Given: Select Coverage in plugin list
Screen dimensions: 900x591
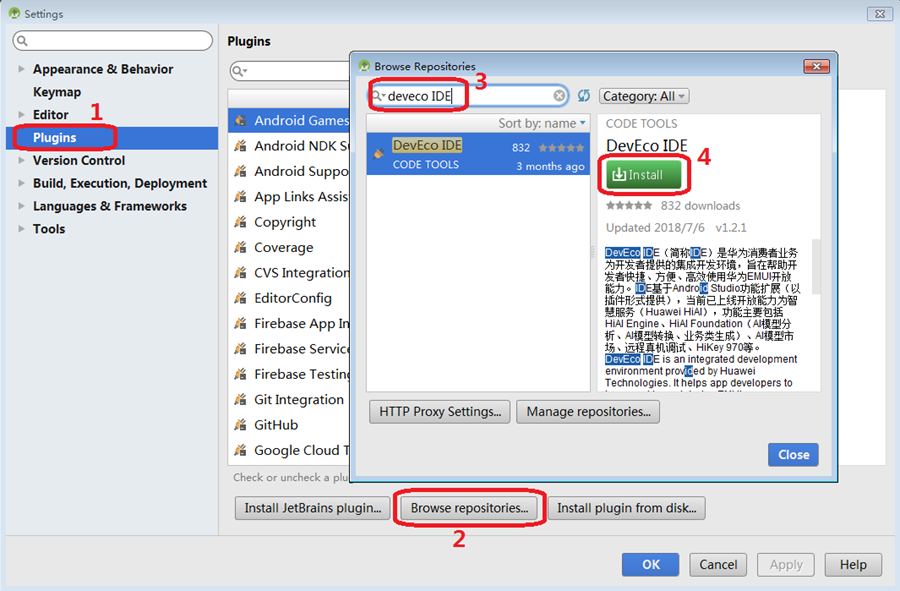Looking at the screenshot, I should pos(289,247).
